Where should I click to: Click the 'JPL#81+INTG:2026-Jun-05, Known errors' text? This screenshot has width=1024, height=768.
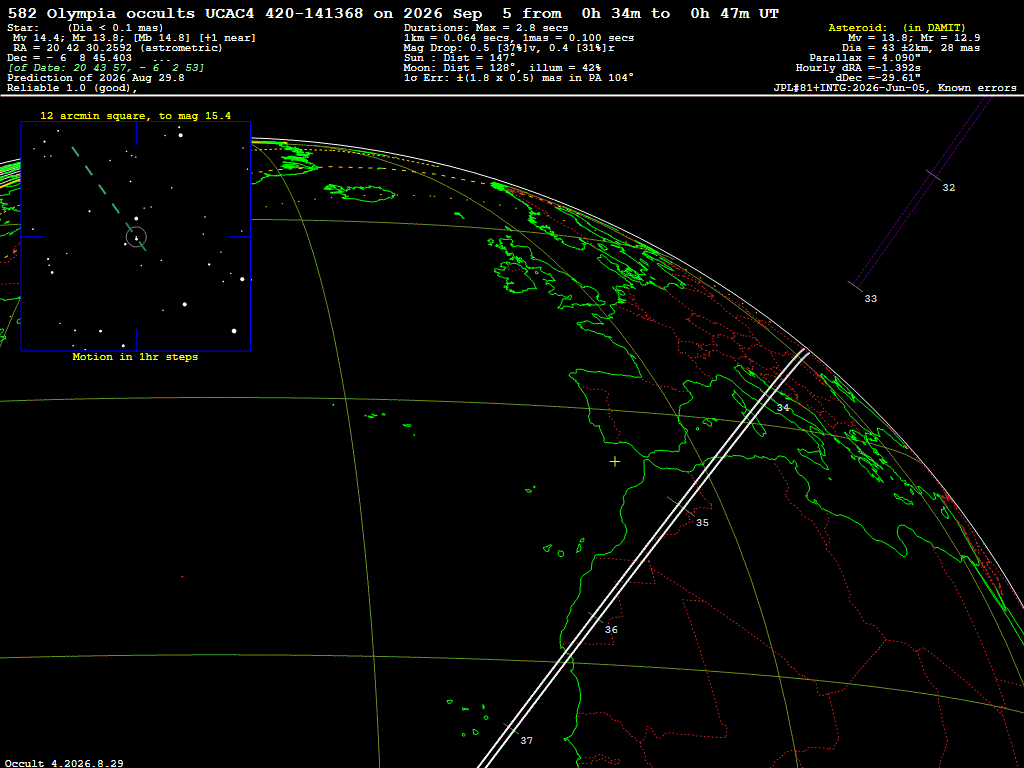895,88
